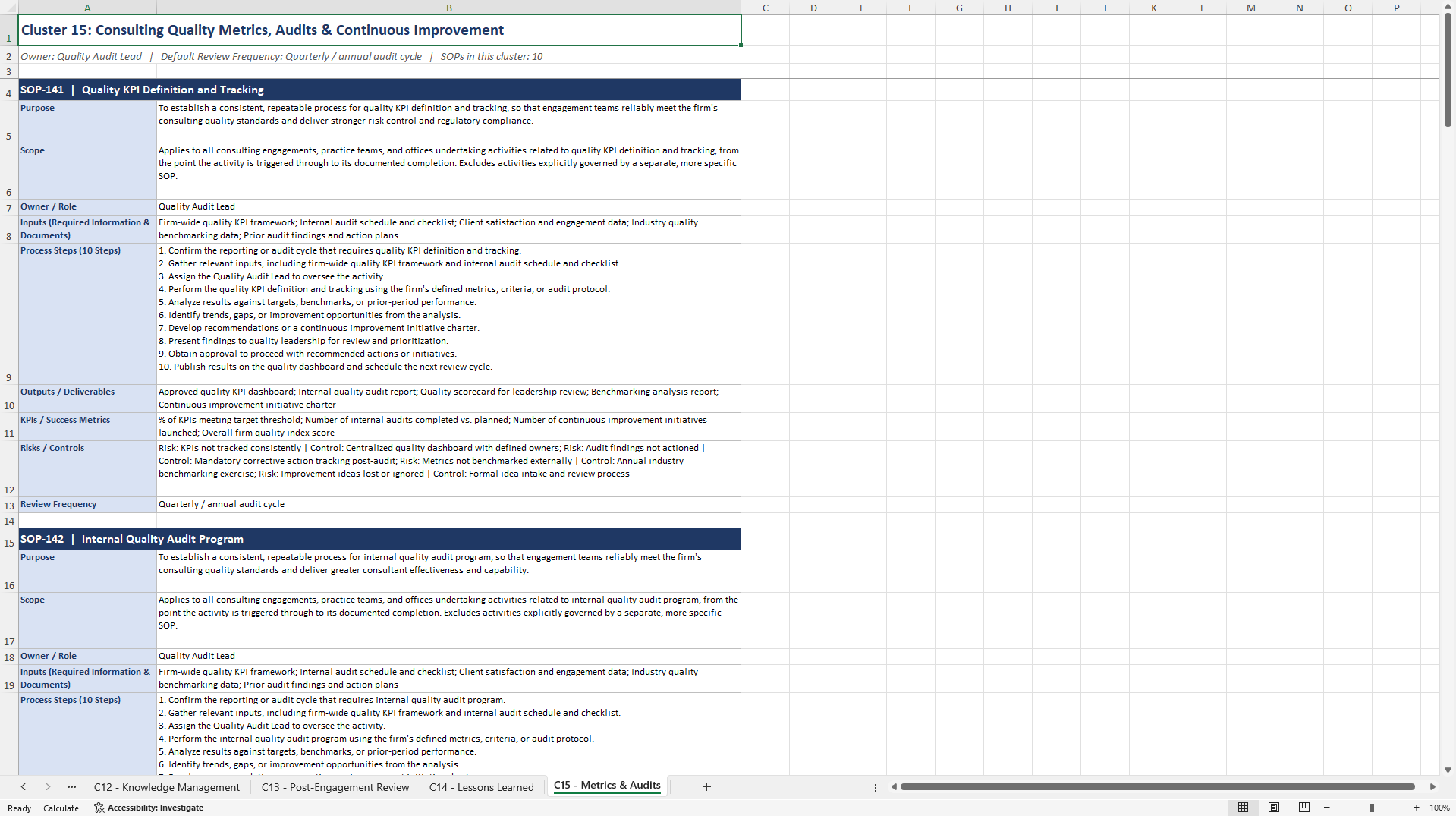Go to next sheet tab arrow
The height and width of the screenshot is (816, 1456).
[x=48, y=787]
